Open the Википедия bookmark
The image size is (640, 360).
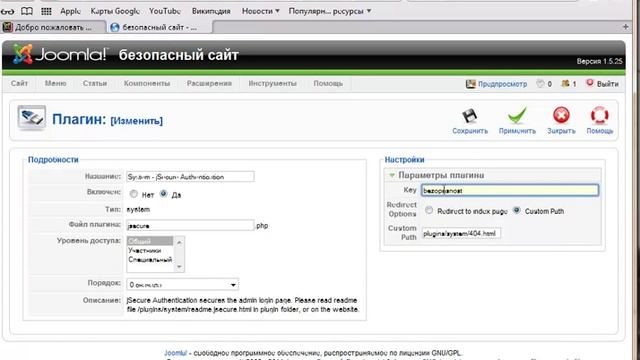[211, 11]
